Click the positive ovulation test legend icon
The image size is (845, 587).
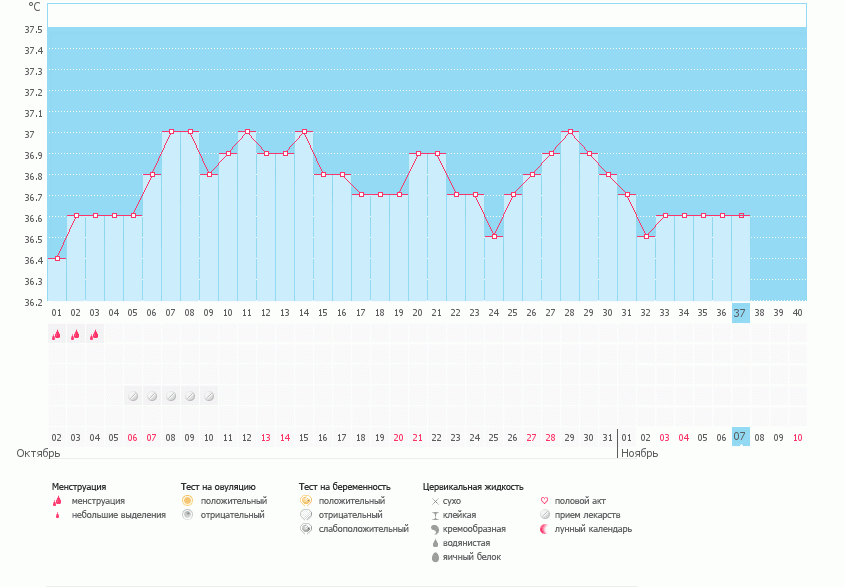[x=187, y=501]
